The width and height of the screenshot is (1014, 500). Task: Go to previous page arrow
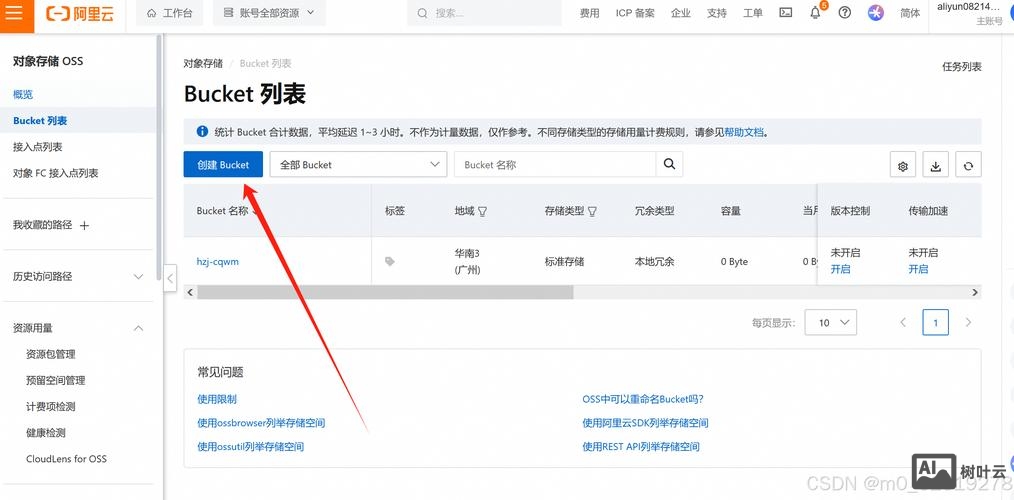(903, 322)
